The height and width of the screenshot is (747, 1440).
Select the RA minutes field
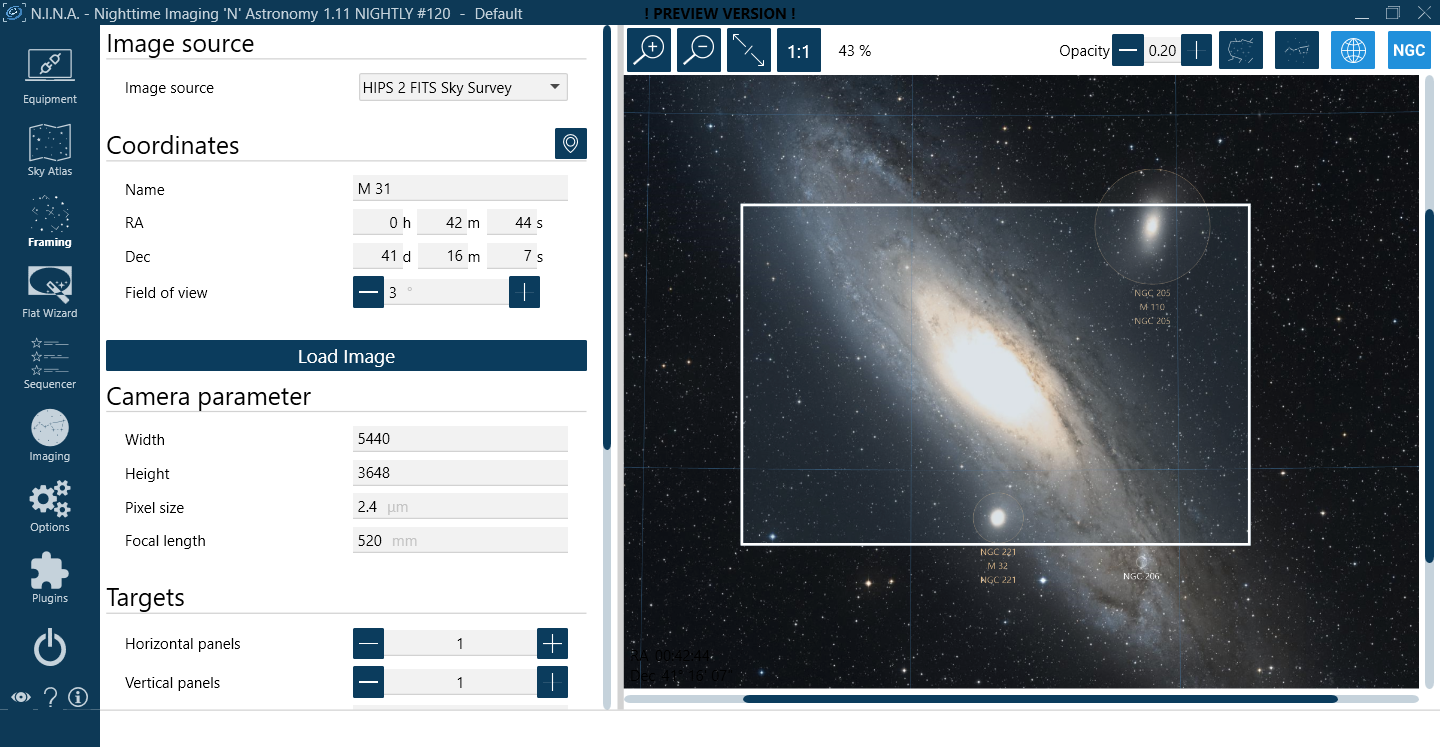pyautogui.click(x=442, y=223)
